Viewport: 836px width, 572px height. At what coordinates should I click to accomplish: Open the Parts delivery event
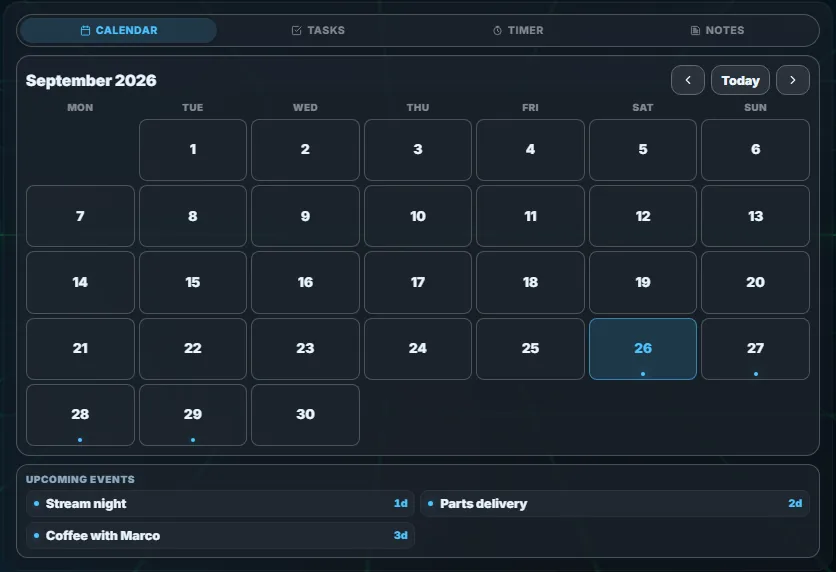pyautogui.click(x=615, y=504)
